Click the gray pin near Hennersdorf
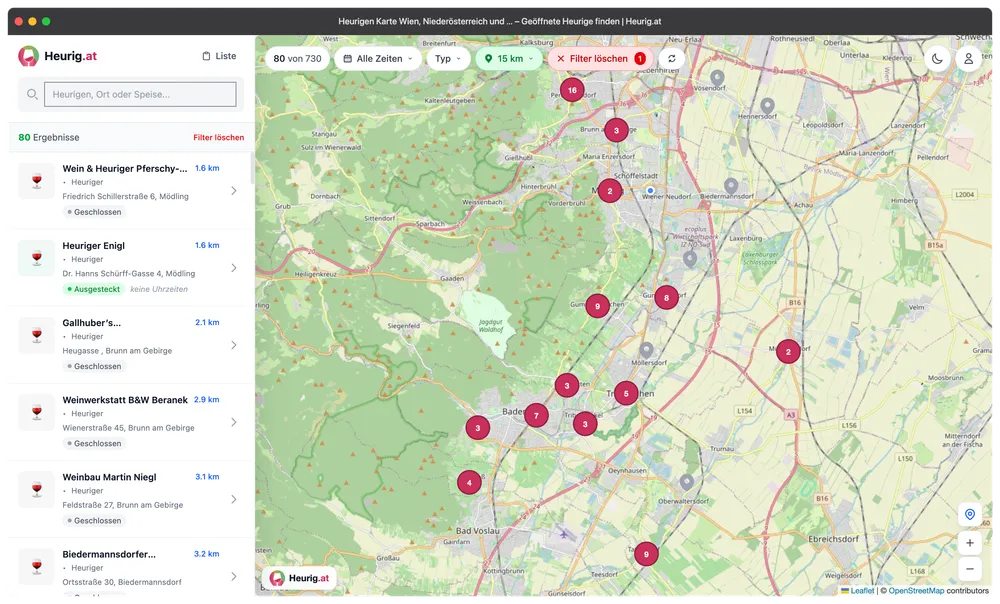This screenshot has height=604, width=1000. (x=768, y=106)
